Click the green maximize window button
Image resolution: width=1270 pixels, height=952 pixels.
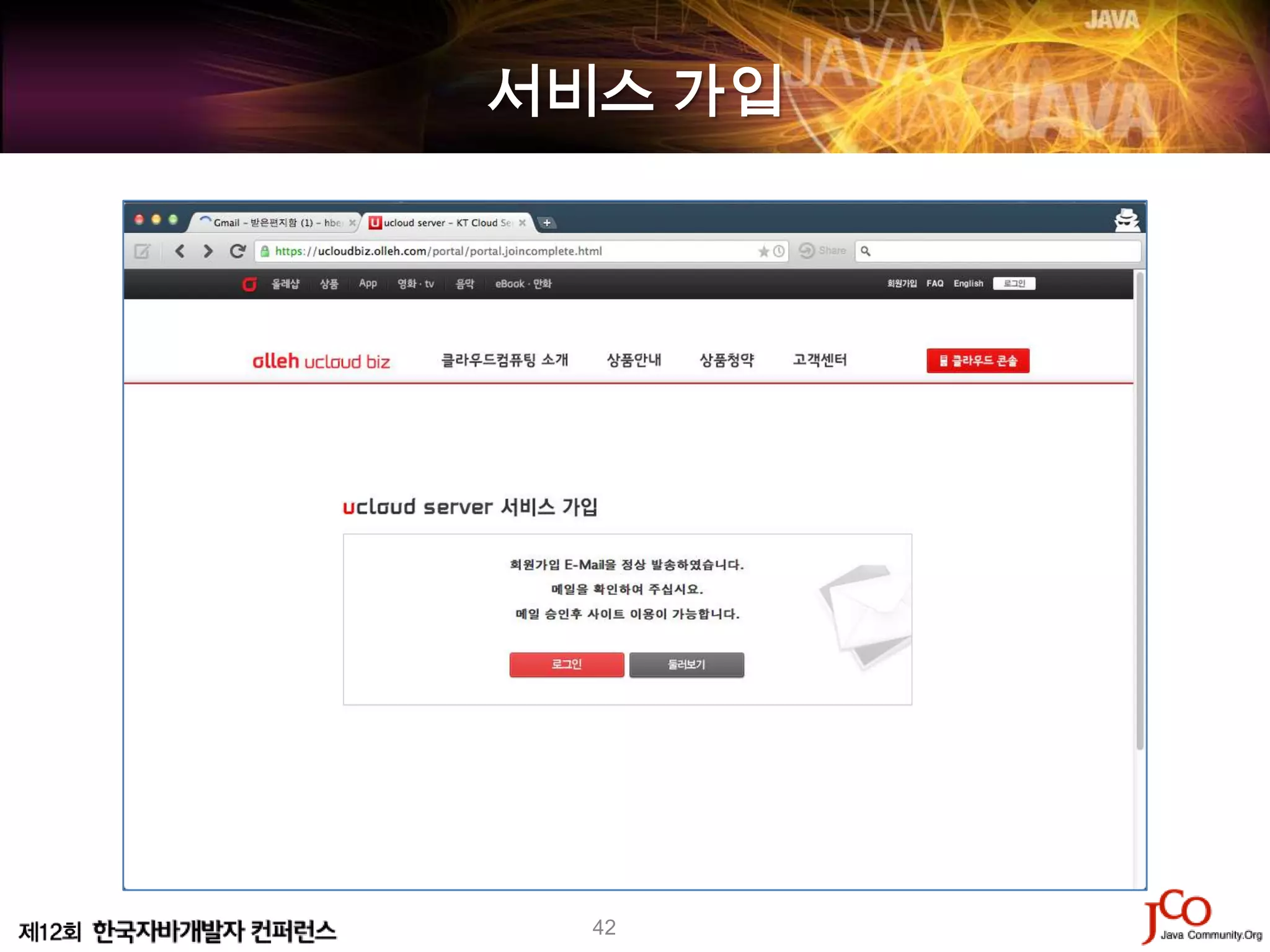click(173, 219)
